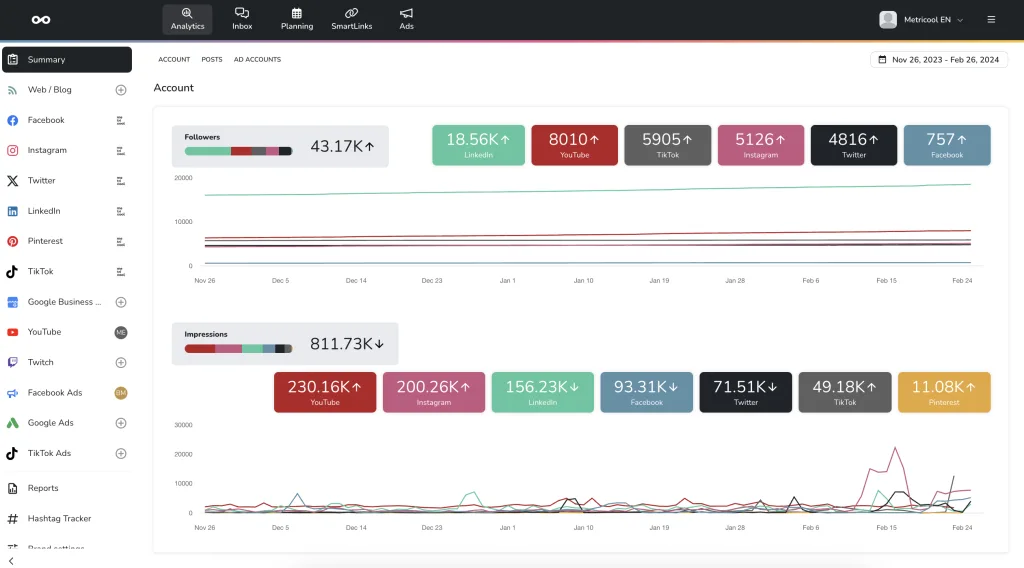Open Web / Blog analytics
Viewport: 1024px width, 568px height.
[x=50, y=90]
